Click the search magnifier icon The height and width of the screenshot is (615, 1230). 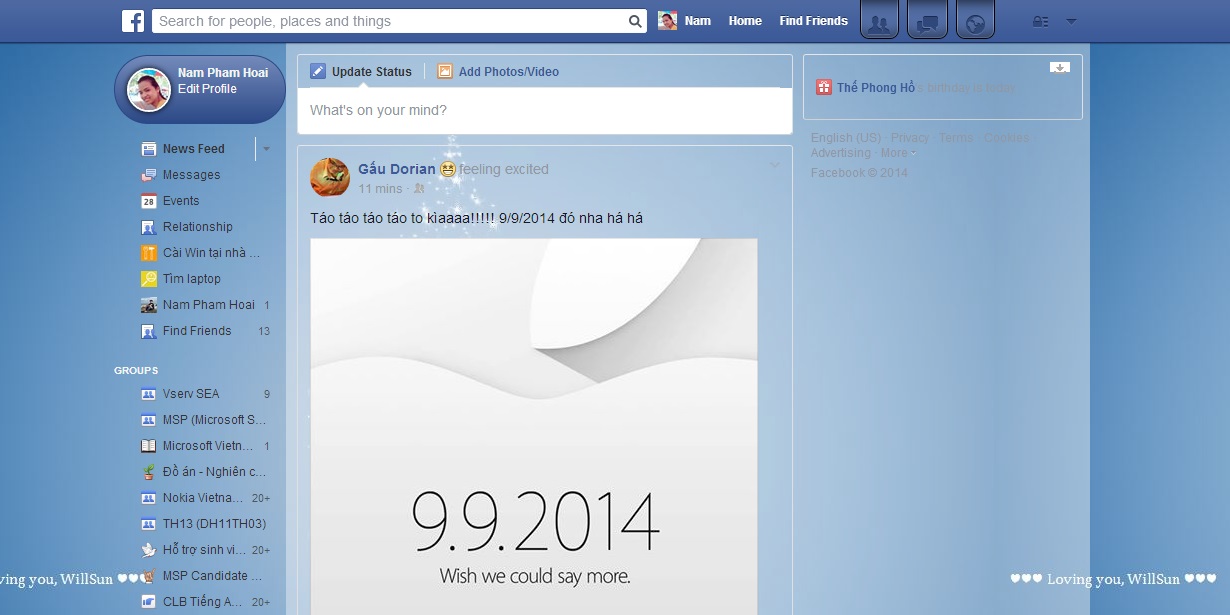tap(635, 21)
